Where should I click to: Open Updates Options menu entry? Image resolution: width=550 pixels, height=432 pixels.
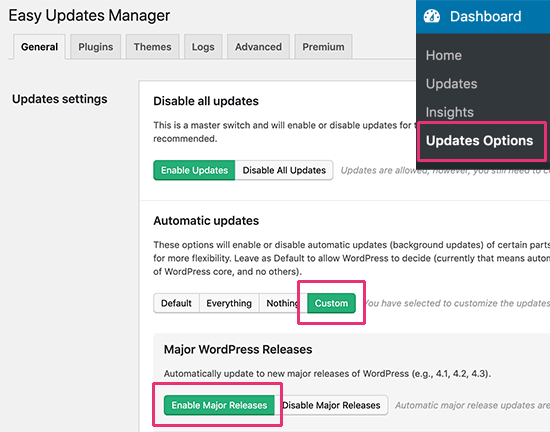[479, 141]
